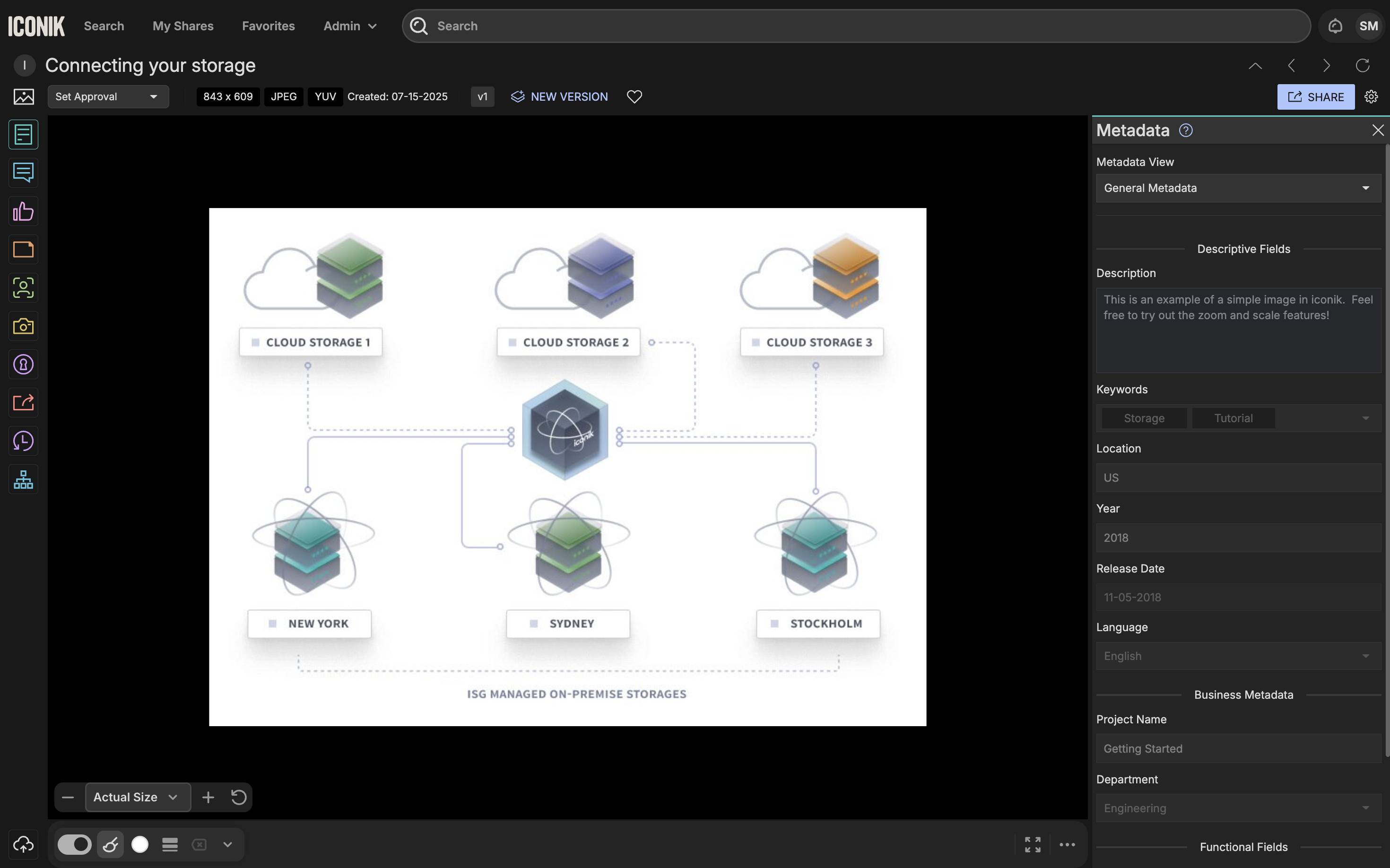Open the relations hierarchy sidebar icon
Screen dimensions: 1390x868
click(23, 479)
